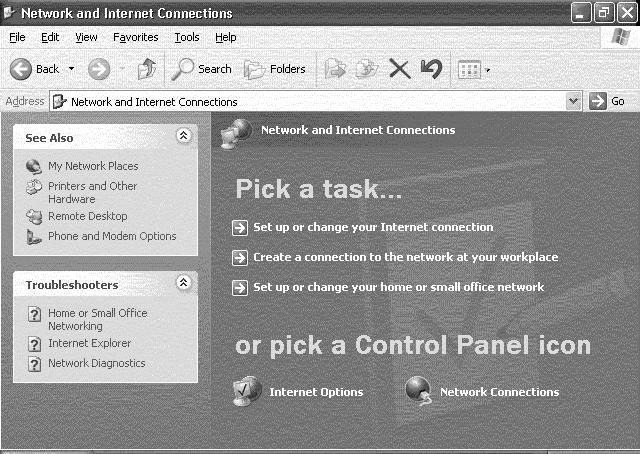Click the Network Connections label
This screenshot has height=454, width=640.
500,392
